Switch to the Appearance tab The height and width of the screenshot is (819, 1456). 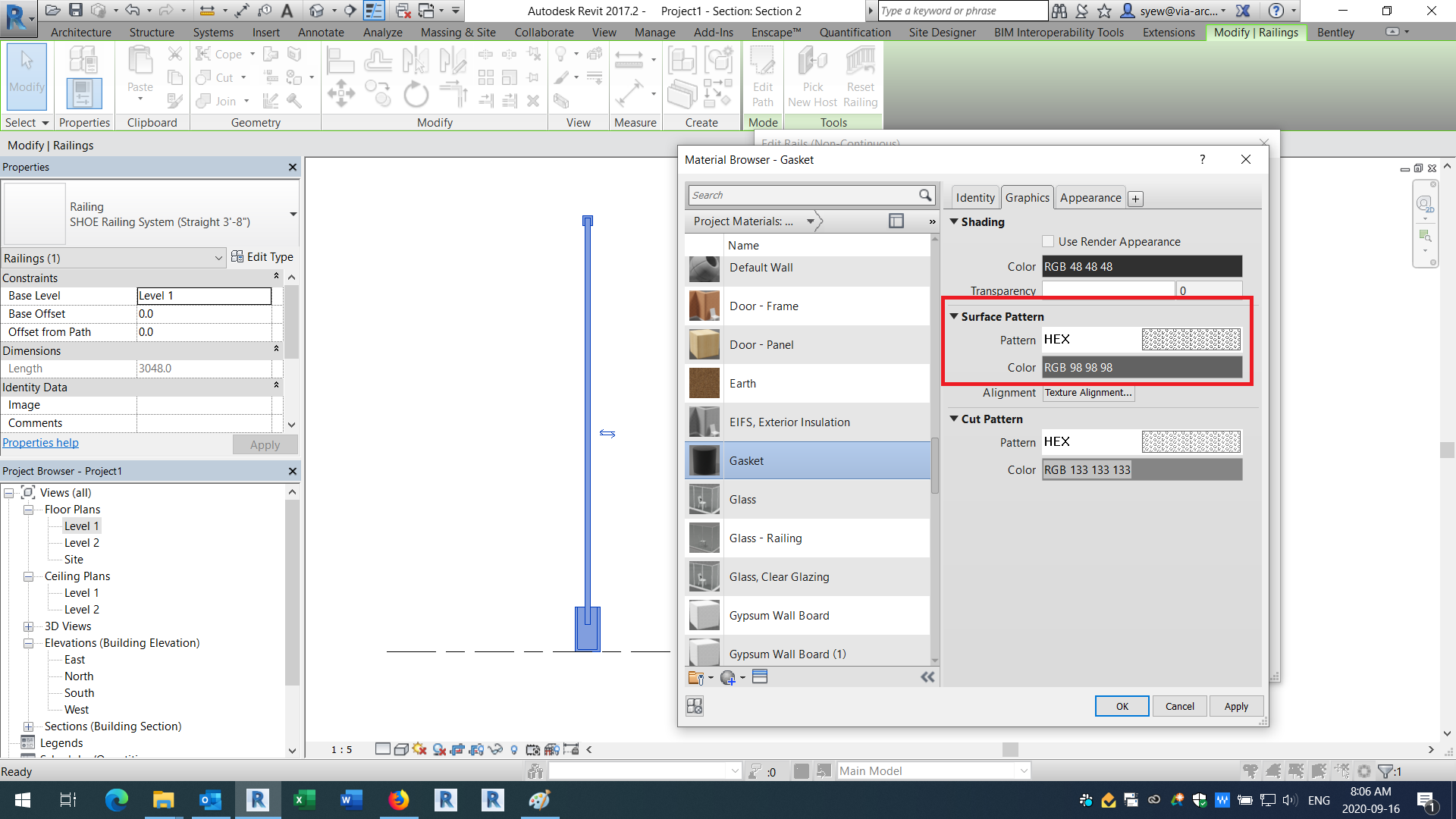pyautogui.click(x=1090, y=197)
